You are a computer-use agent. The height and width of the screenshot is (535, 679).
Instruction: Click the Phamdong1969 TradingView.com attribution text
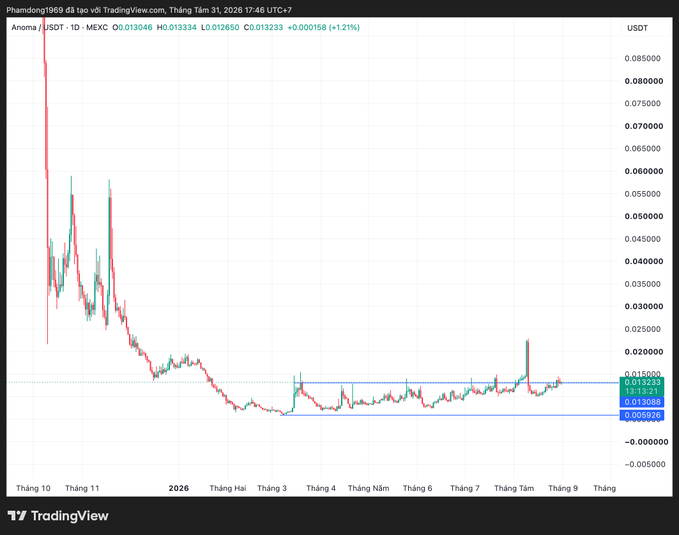(x=149, y=10)
